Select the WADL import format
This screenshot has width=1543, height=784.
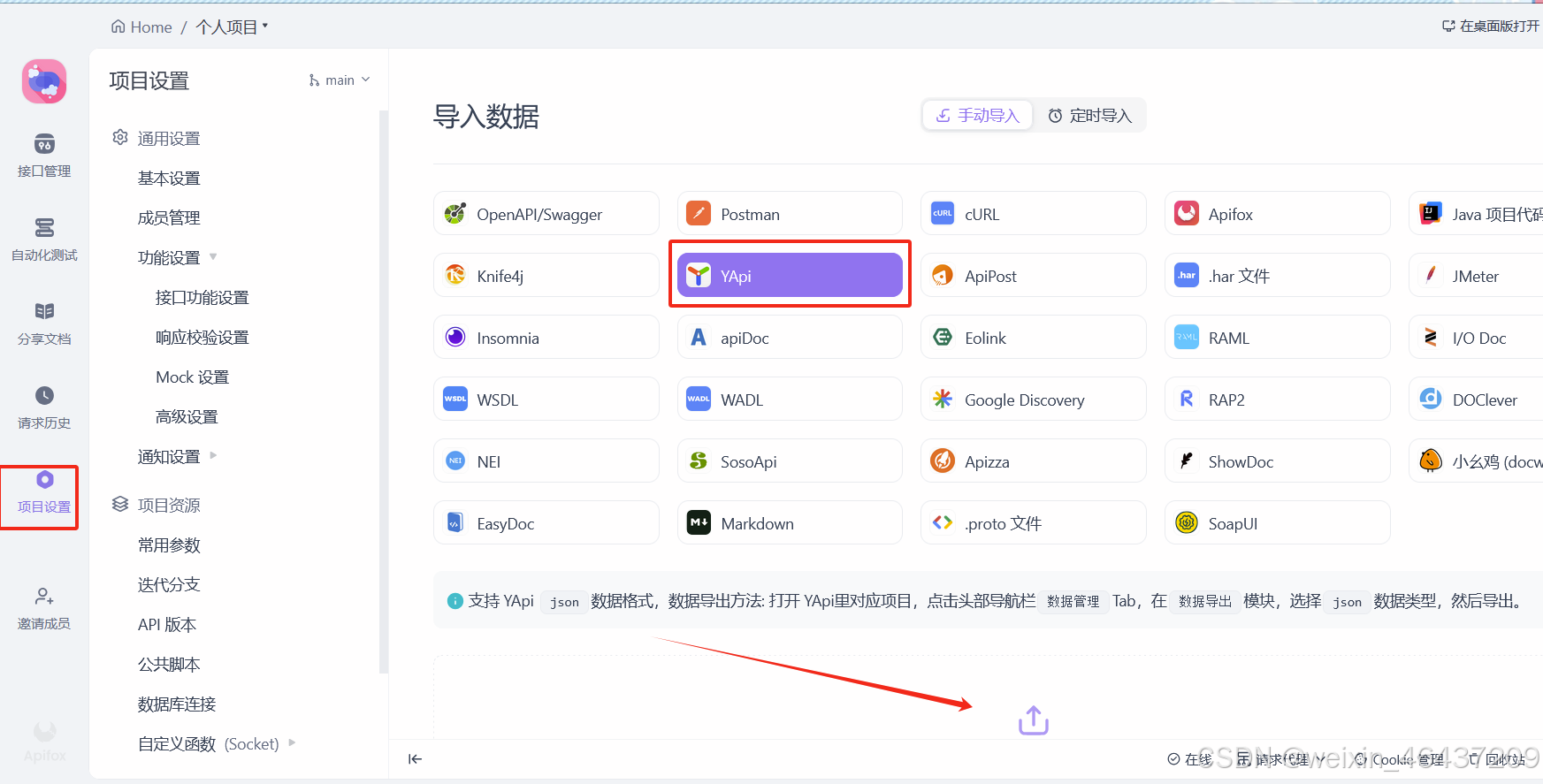(791, 400)
